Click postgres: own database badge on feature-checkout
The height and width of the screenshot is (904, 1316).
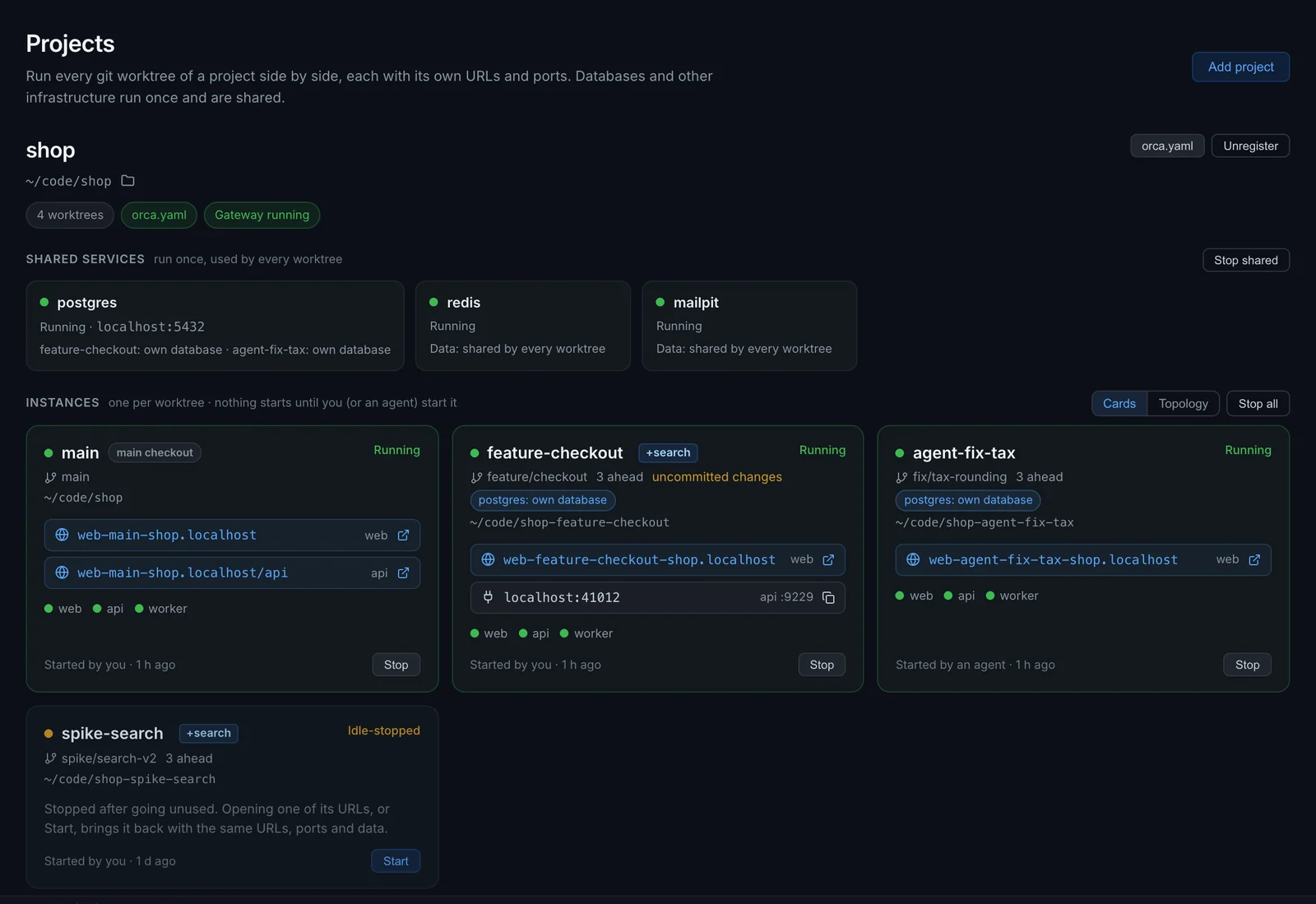point(542,500)
